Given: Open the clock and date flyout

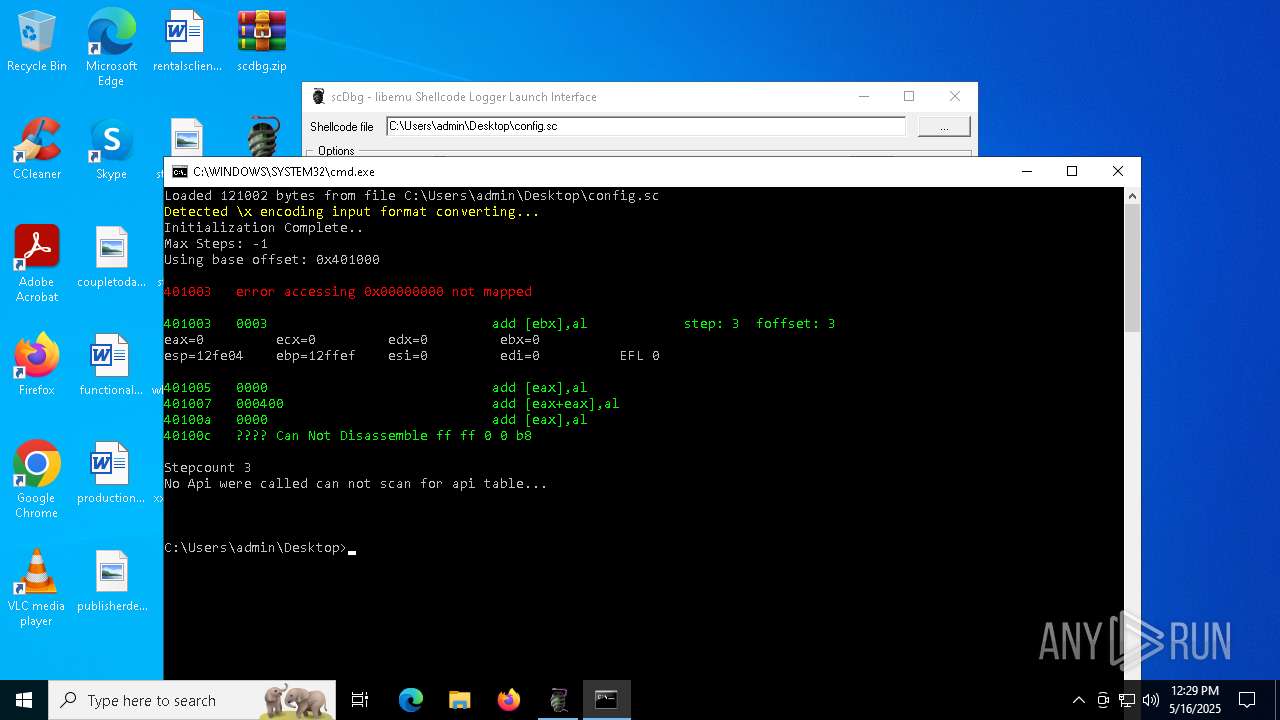Looking at the screenshot, I should [1194, 700].
